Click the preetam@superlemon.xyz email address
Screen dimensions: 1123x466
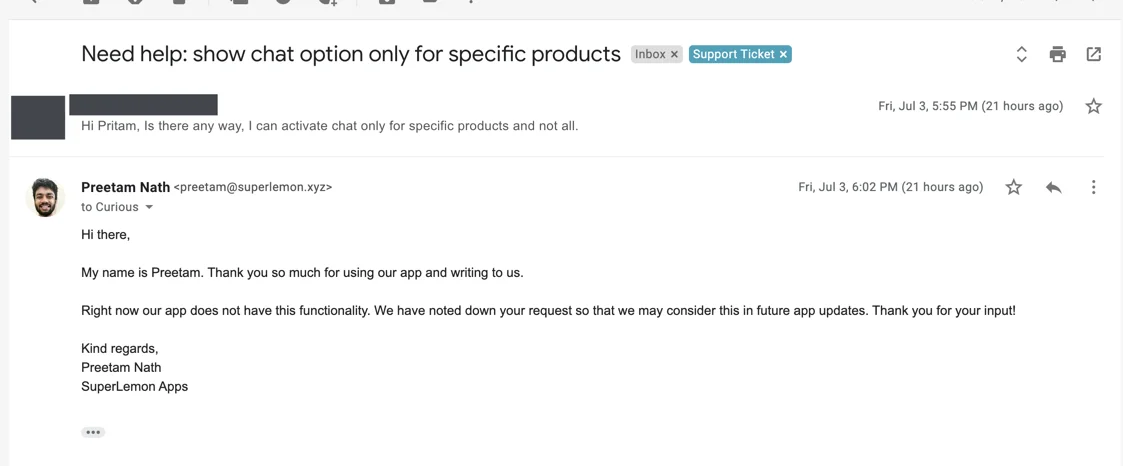point(253,187)
